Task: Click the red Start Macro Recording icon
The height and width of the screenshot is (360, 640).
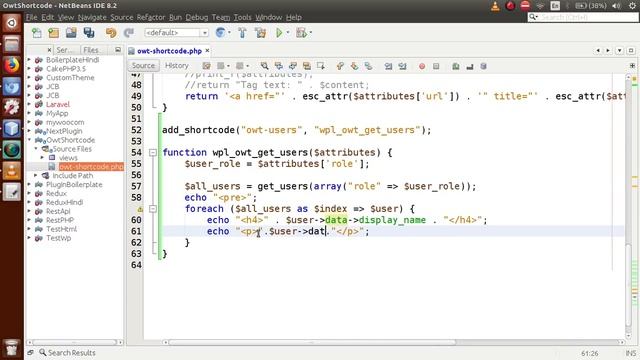Action: pos(422,66)
